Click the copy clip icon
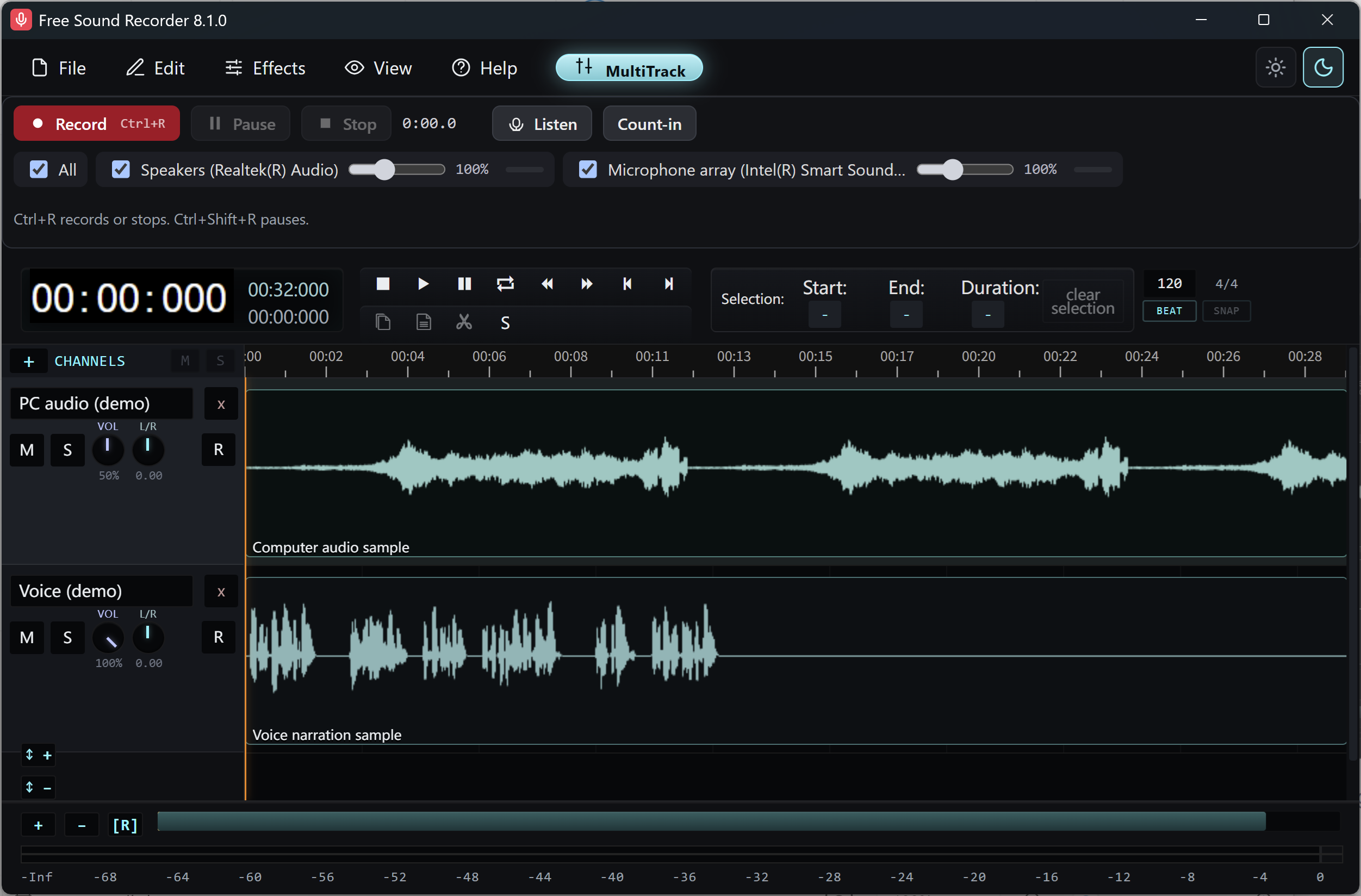Image resolution: width=1361 pixels, height=896 pixels. 383,322
